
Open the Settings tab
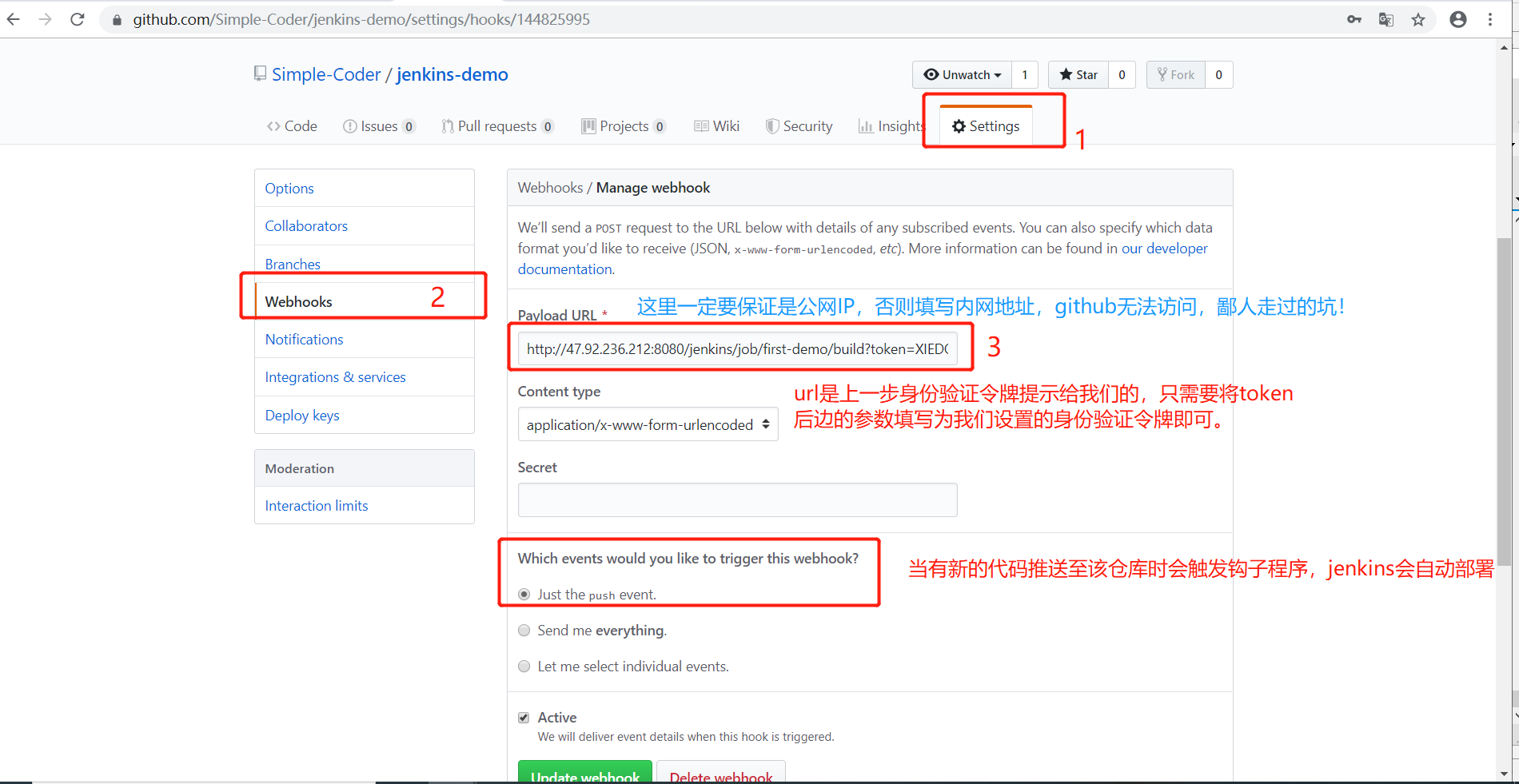(x=986, y=126)
